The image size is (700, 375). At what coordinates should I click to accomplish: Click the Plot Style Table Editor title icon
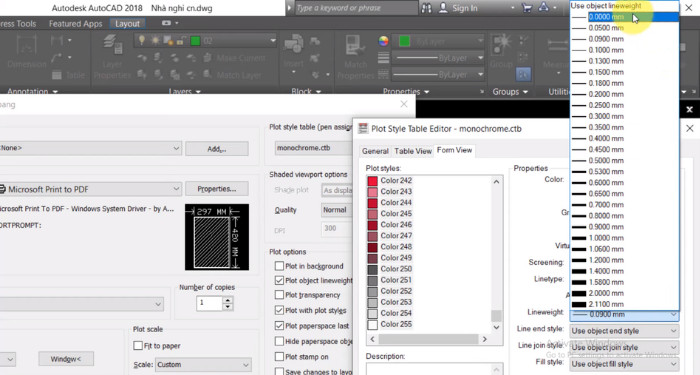363,129
